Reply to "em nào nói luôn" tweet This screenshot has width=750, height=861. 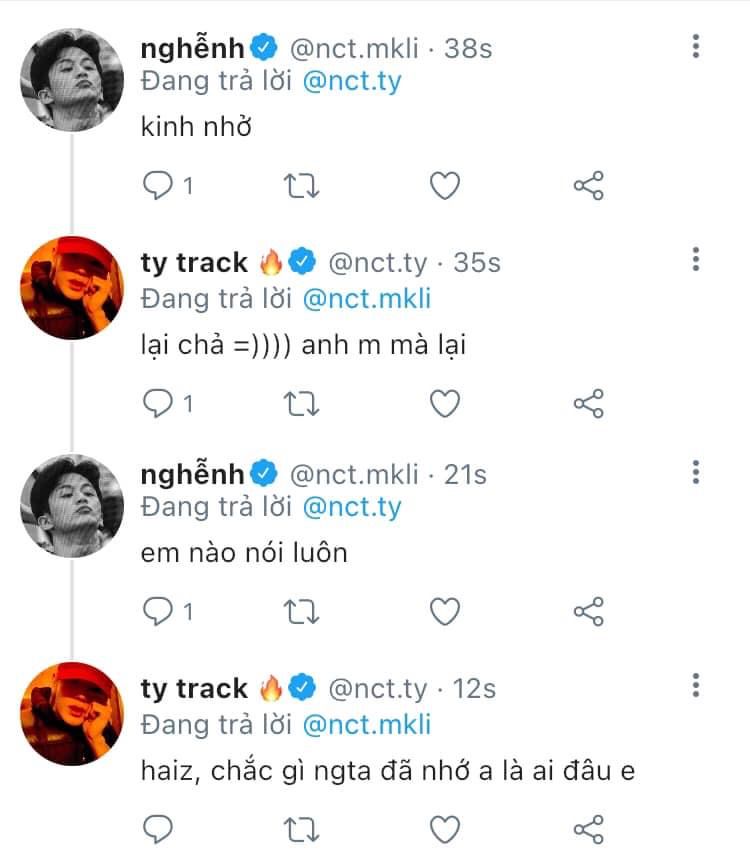159,611
